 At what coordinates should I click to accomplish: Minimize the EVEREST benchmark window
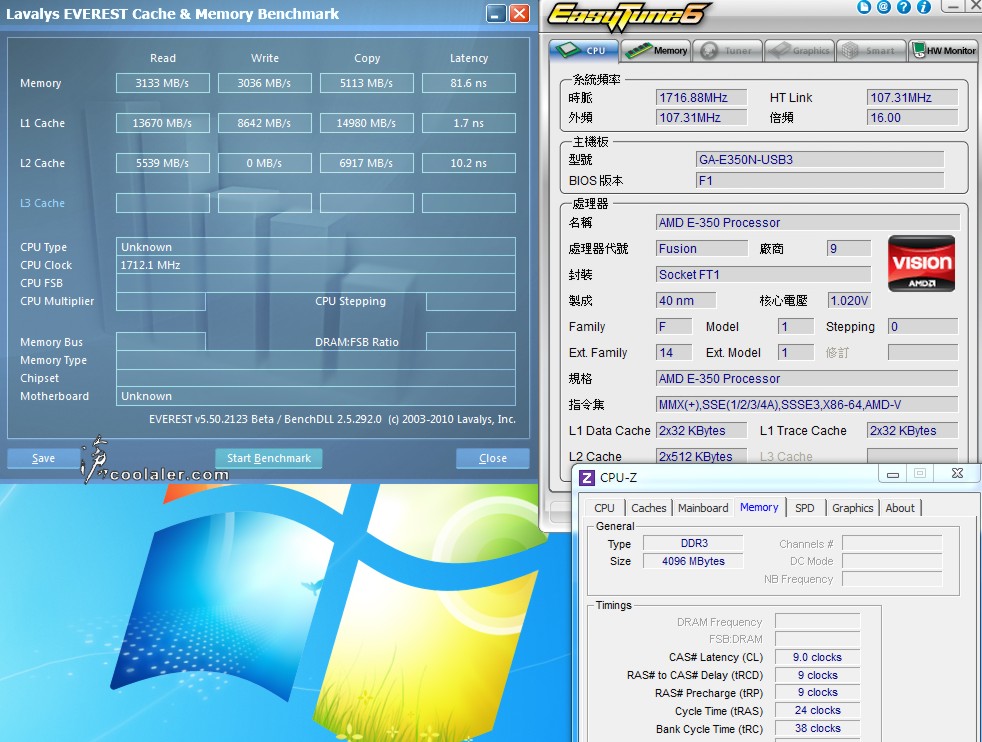point(496,13)
